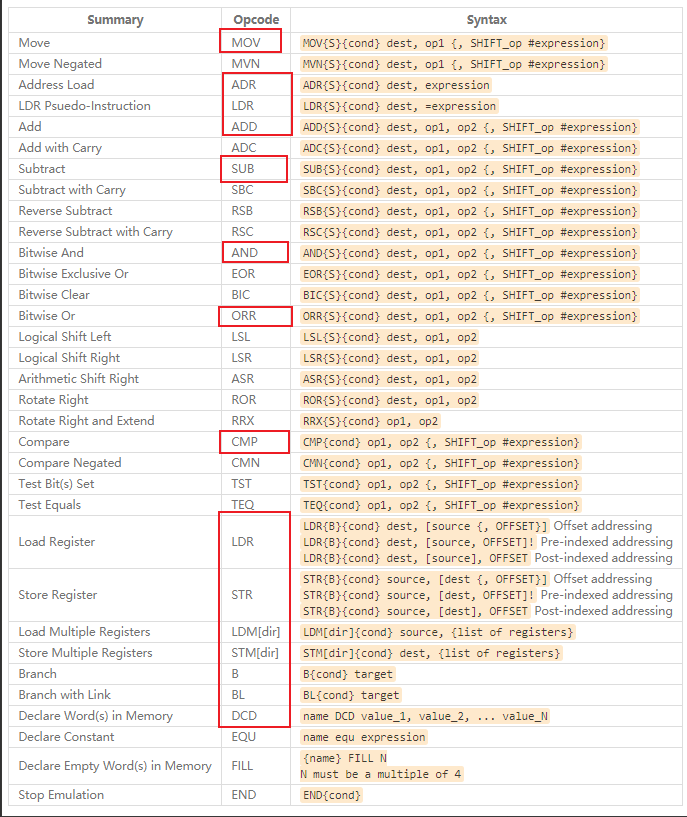Click 'Arithmetic Shift Right' summary text
The image size is (687, 817).
click(x=79, y=379)
